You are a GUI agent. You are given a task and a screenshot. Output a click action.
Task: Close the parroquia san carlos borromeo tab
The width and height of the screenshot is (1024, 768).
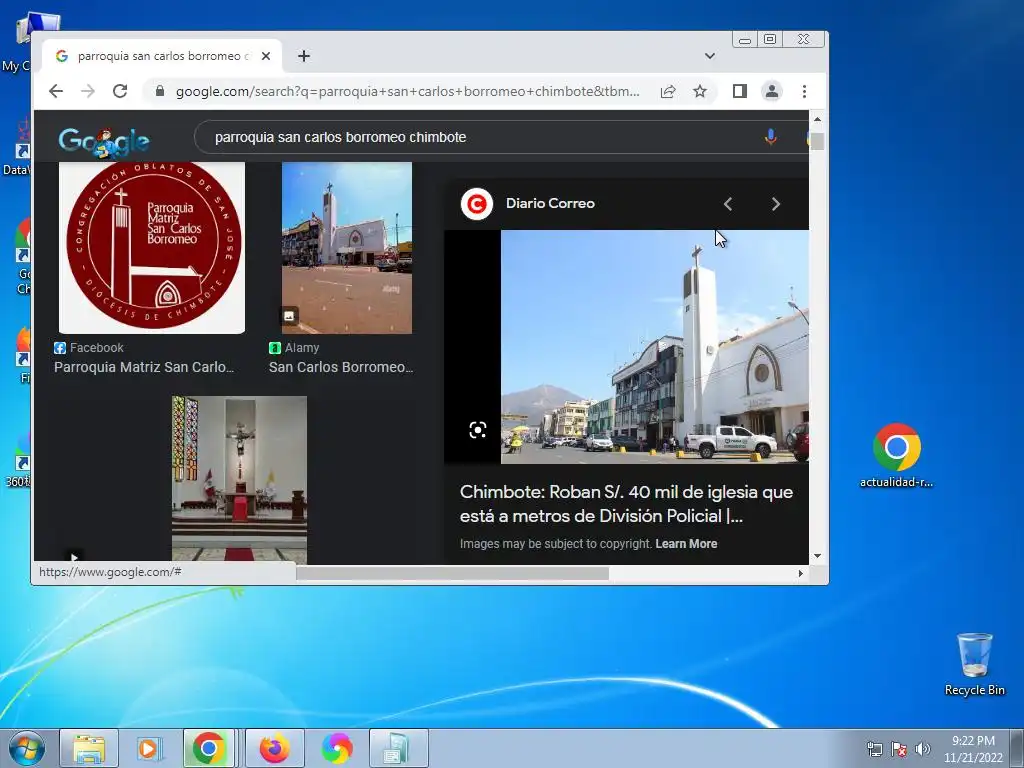coord(266,56)
